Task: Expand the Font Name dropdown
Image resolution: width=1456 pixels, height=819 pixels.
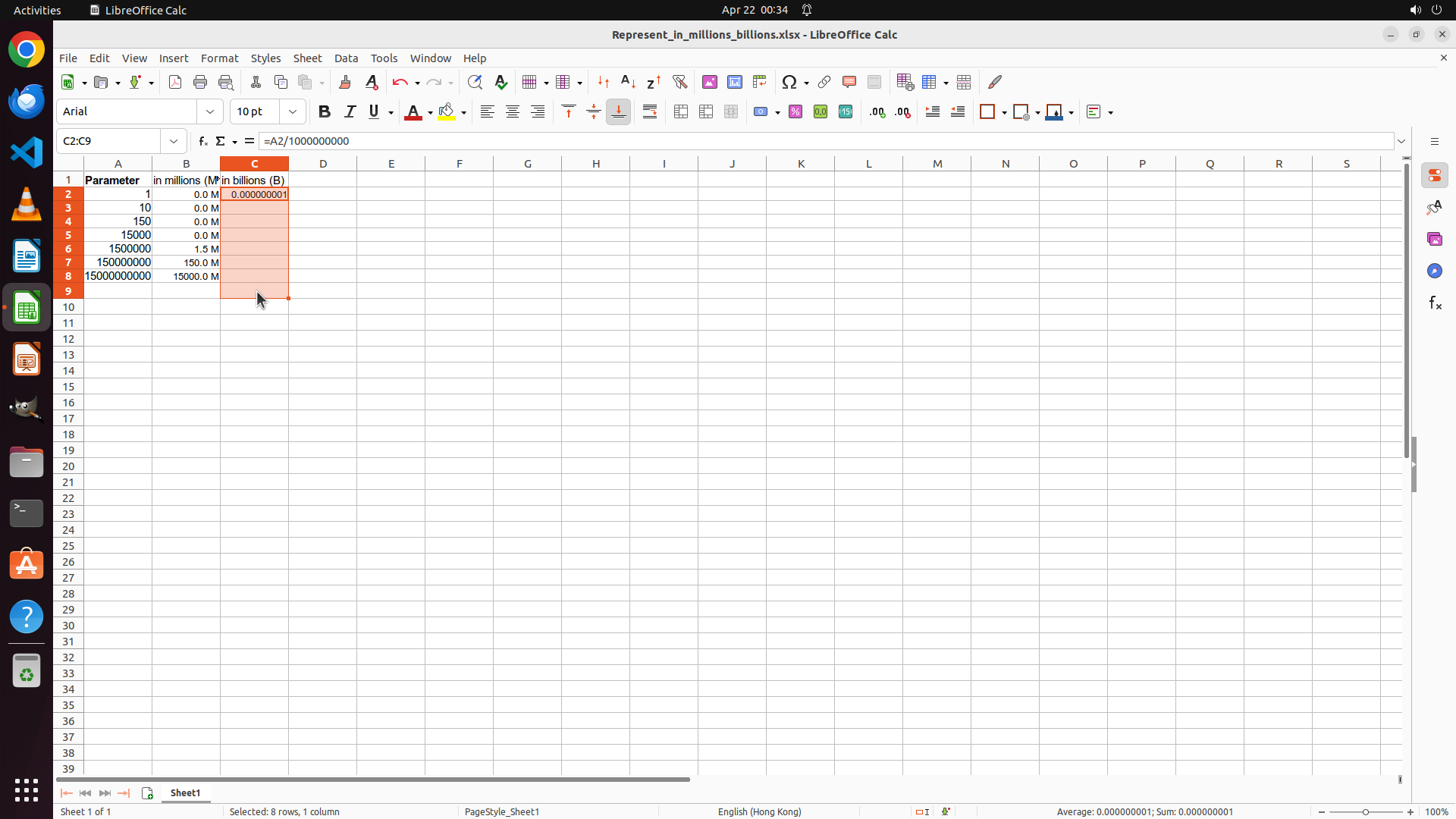Action: pos(210,111)
